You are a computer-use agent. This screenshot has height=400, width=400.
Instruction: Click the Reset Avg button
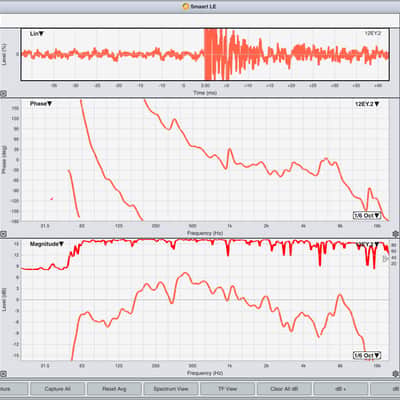114,389
